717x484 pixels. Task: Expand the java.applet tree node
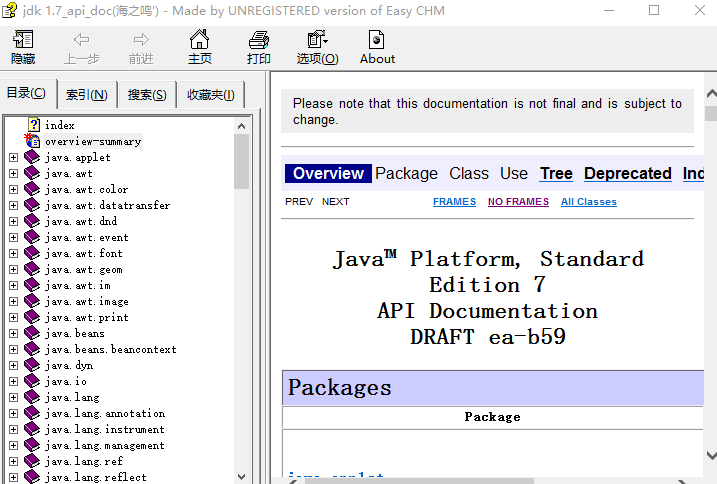13,157
